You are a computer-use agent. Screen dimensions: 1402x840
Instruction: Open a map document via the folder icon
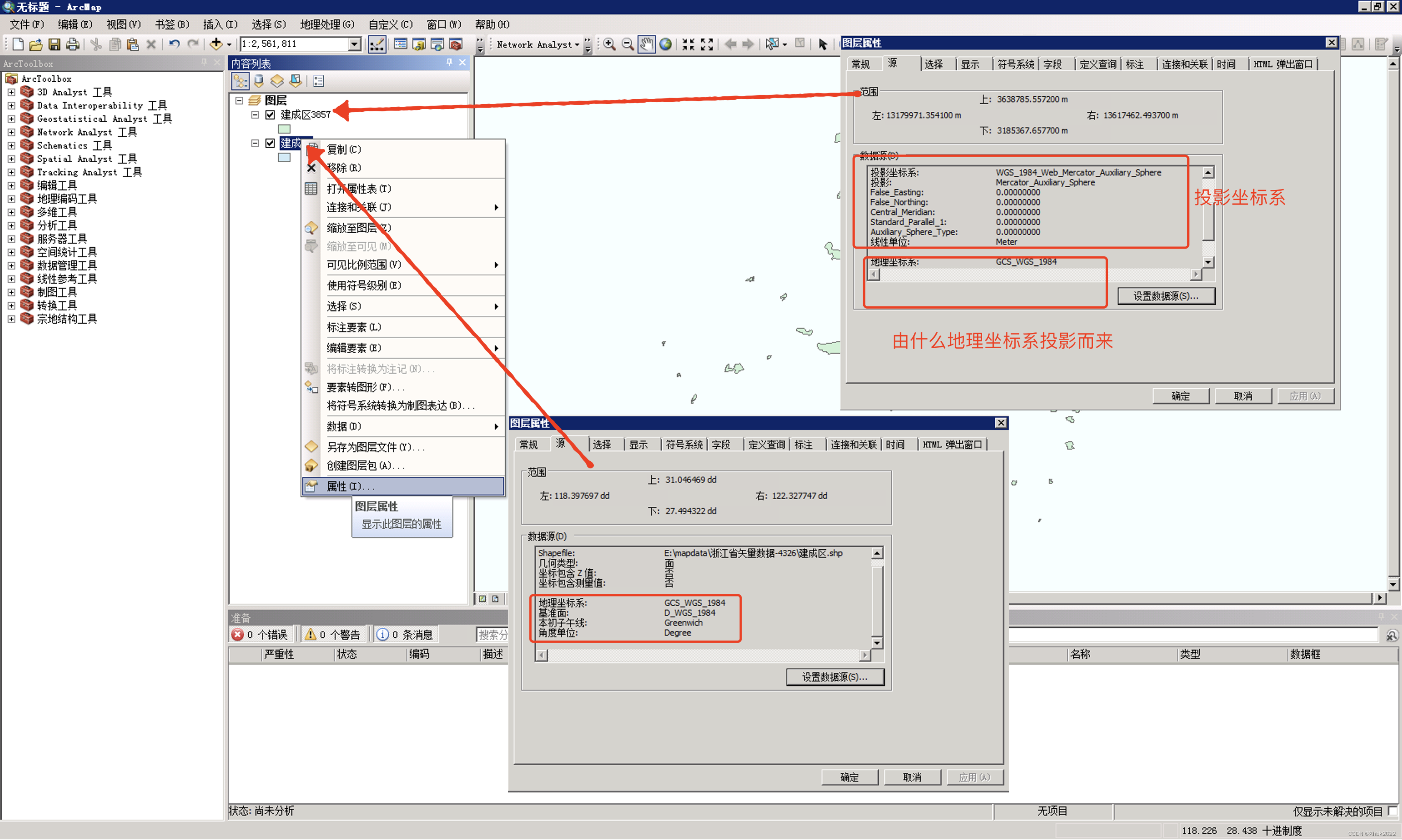(35, 44)
